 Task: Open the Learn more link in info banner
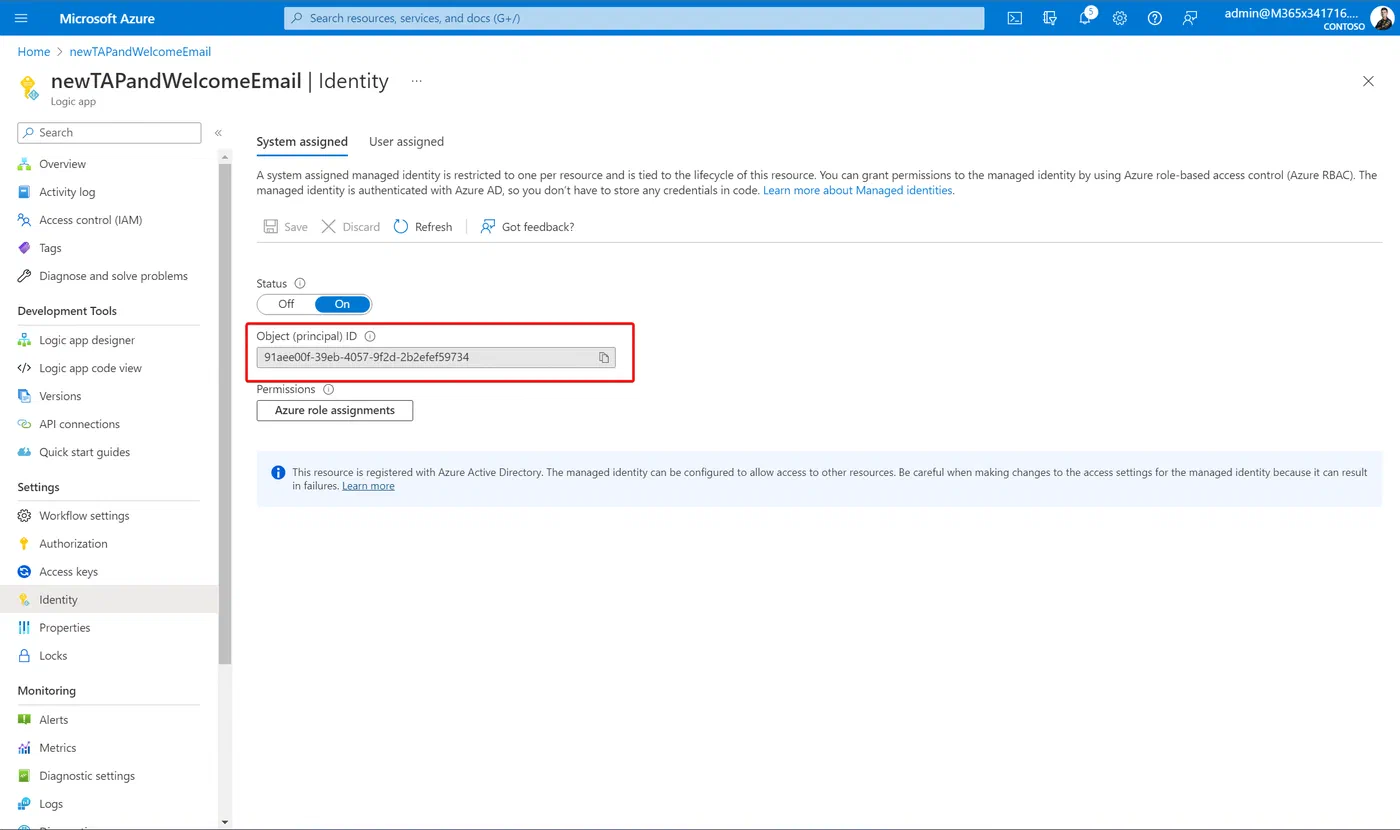pyautogui.click(x=368, y=486)
